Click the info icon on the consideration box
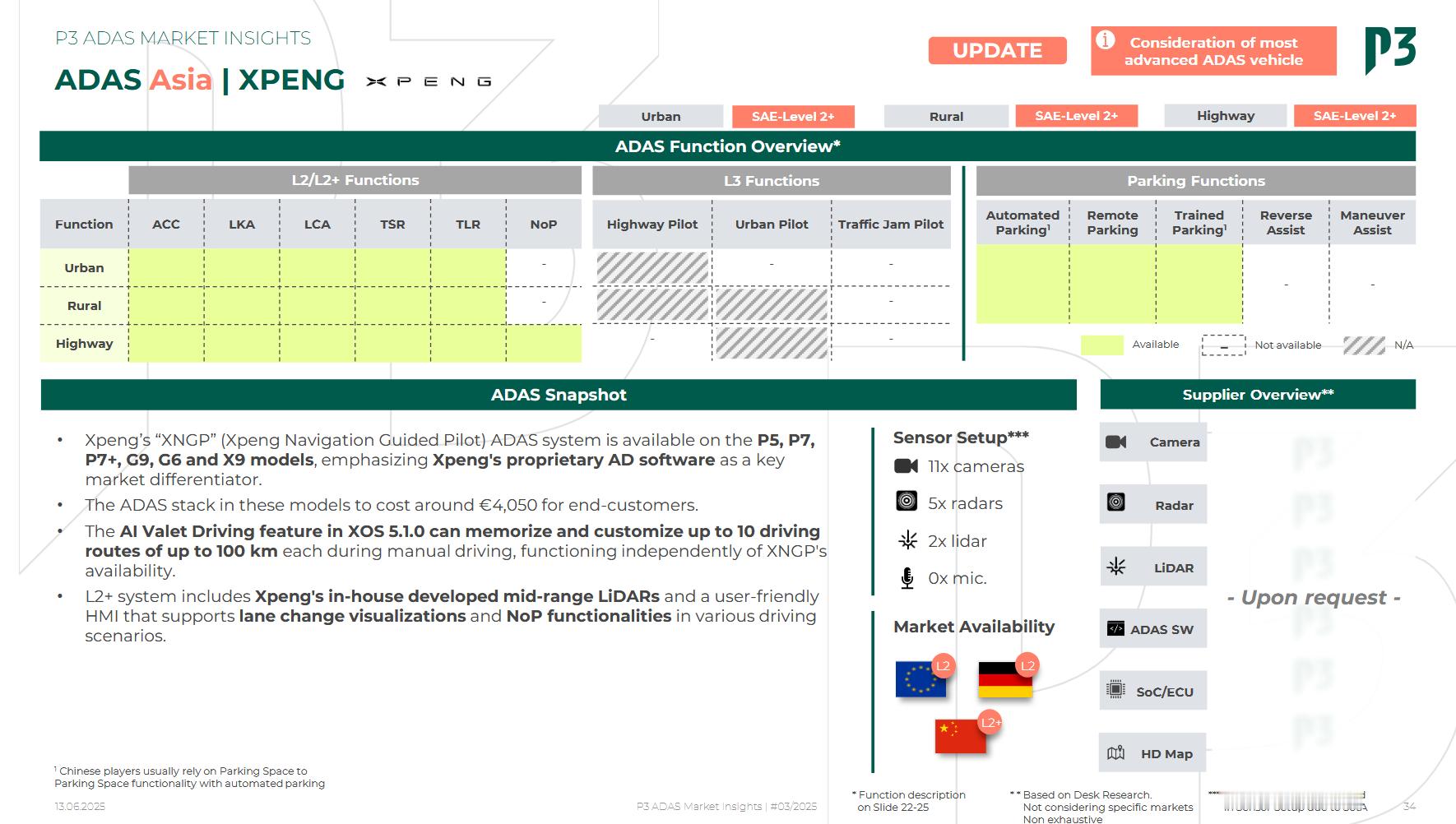1456x824 pixels. coord(1106,40)
